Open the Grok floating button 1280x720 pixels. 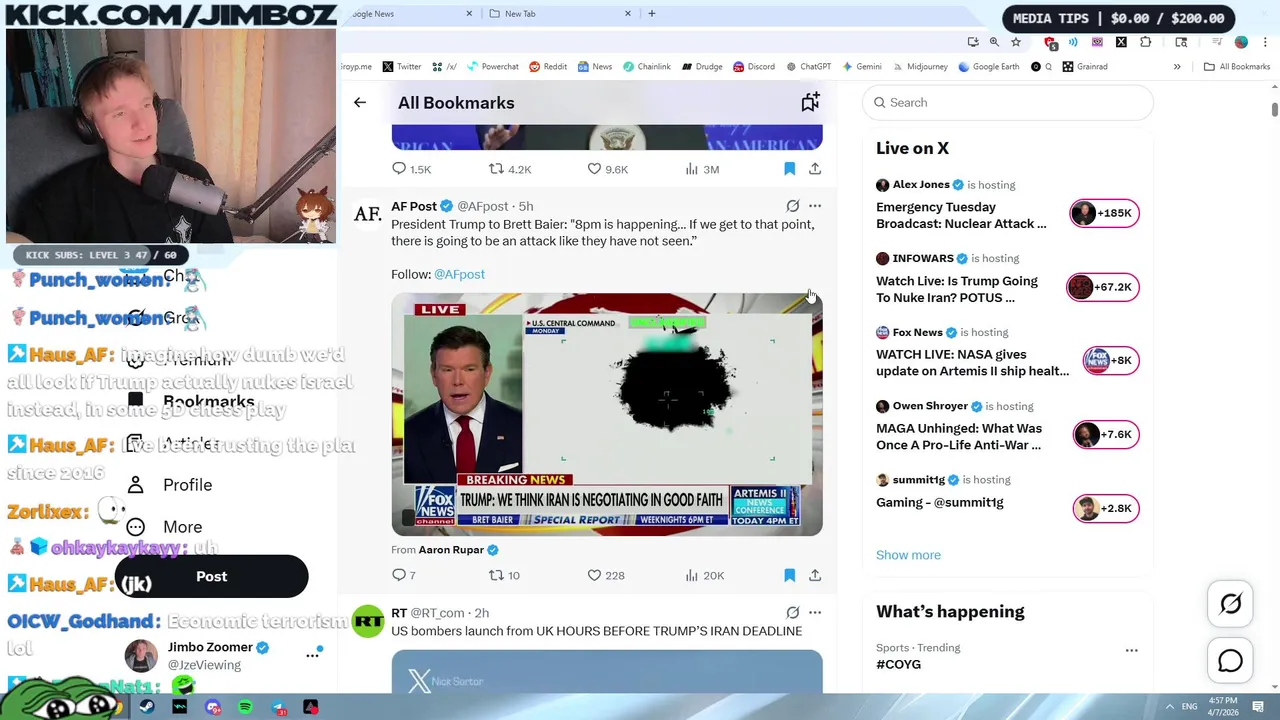tap(1230, 604)
